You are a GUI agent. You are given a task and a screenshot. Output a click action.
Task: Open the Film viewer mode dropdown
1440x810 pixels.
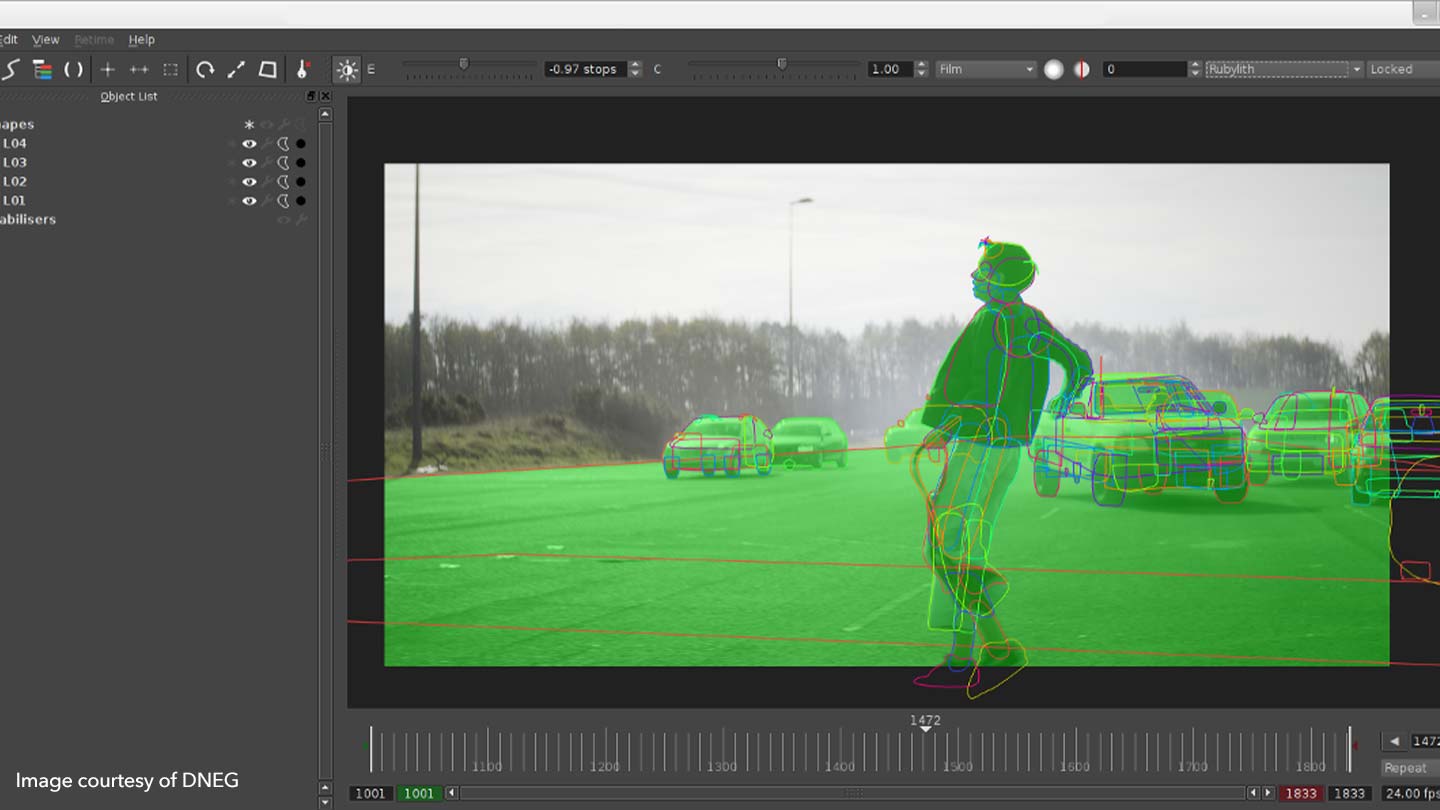[985, 69]
